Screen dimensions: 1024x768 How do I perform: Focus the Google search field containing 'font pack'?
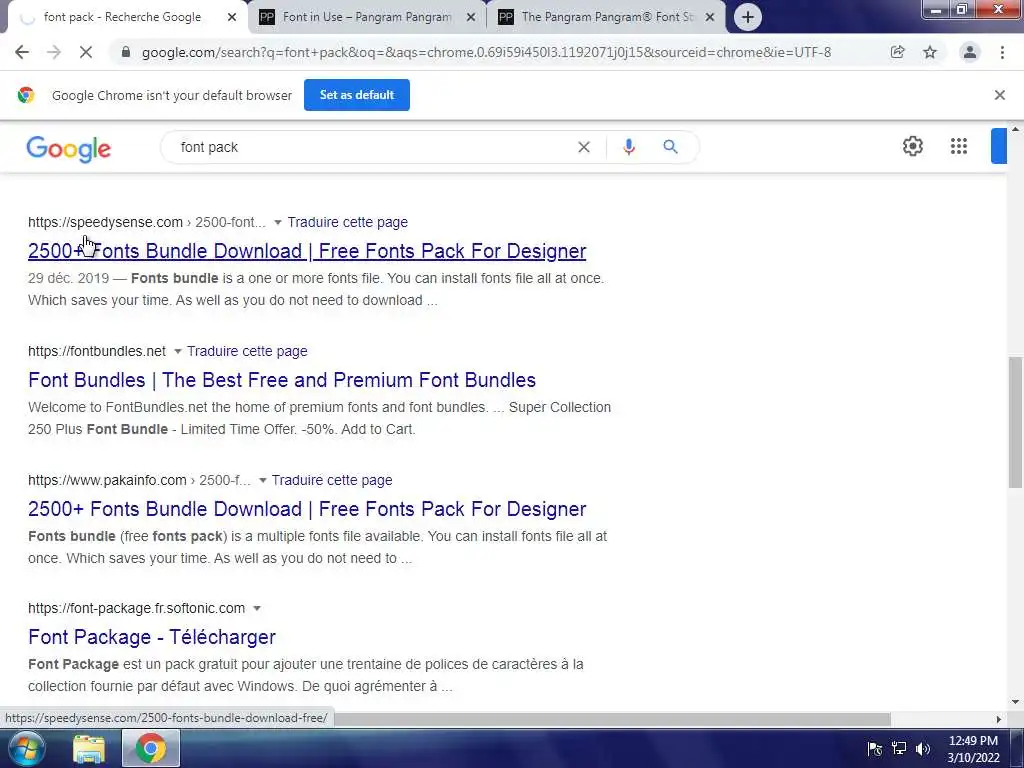(x=376, y=148)
